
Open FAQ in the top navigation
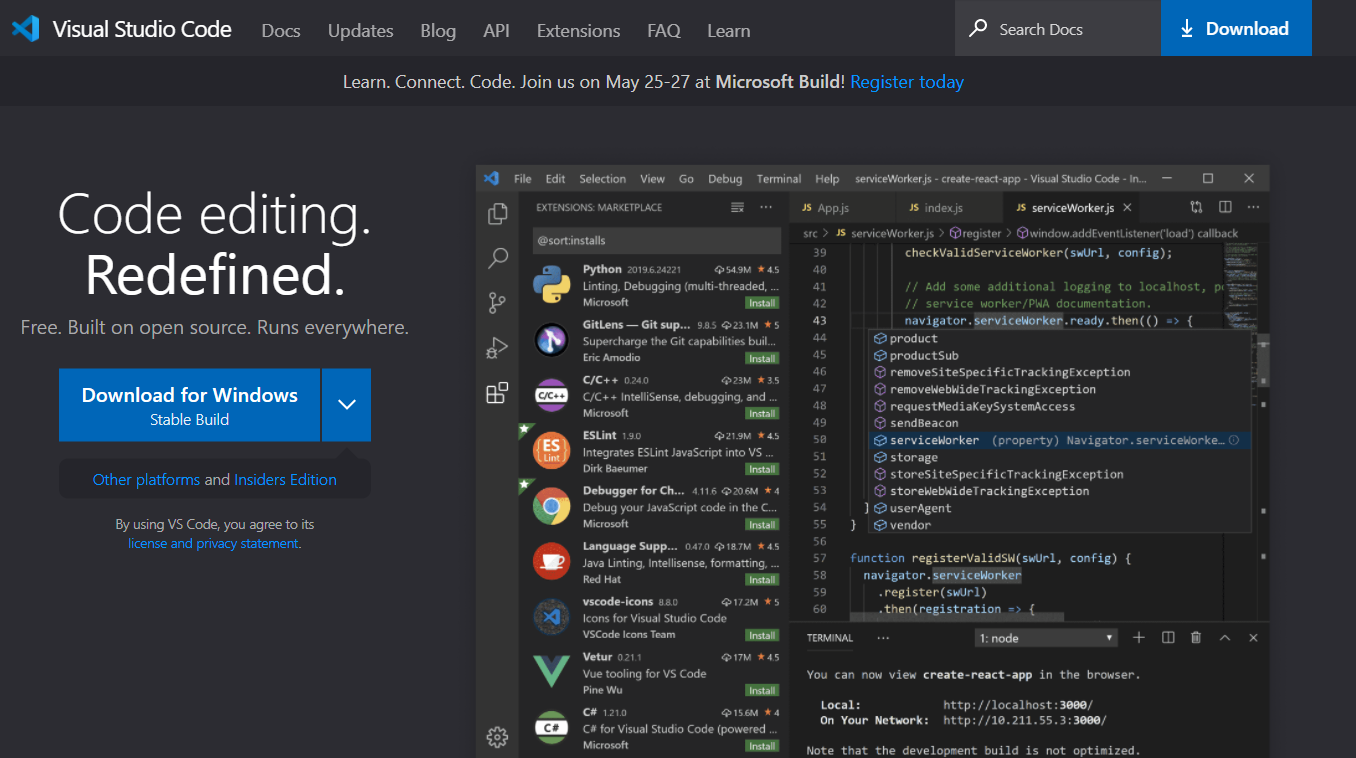coord(664,31)
